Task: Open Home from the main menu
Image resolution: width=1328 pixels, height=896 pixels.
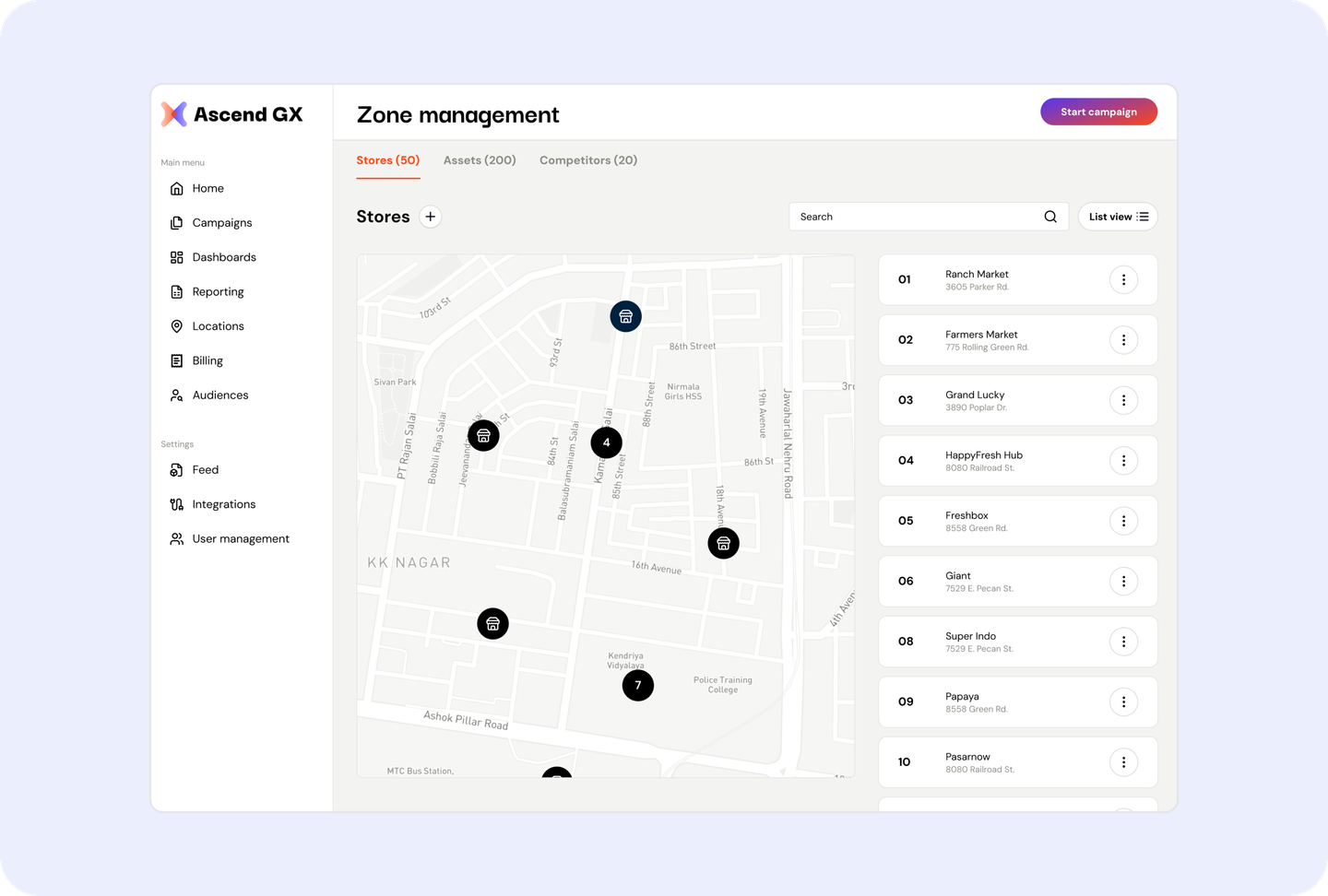Action: click(197, 188)
